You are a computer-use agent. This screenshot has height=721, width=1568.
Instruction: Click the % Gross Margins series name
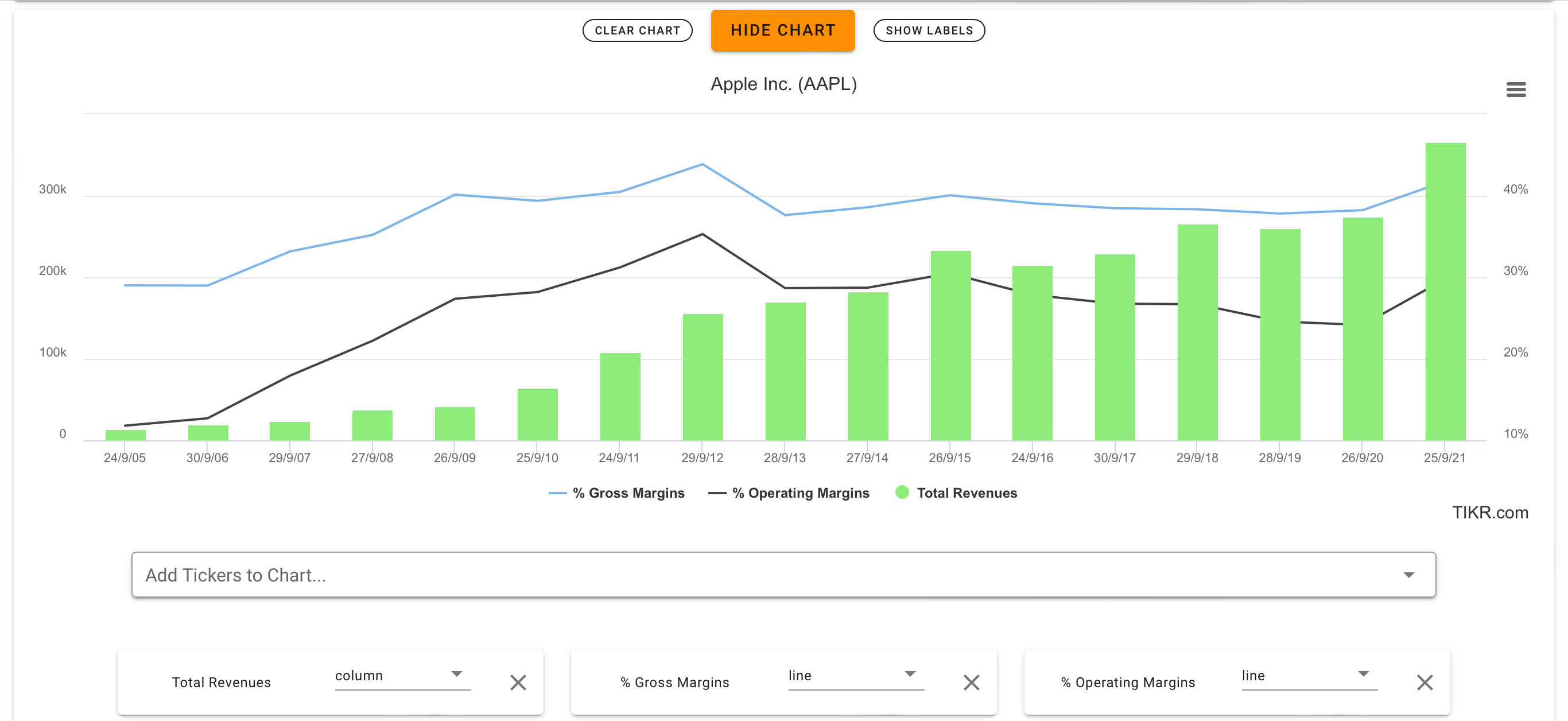coord(674,682)
